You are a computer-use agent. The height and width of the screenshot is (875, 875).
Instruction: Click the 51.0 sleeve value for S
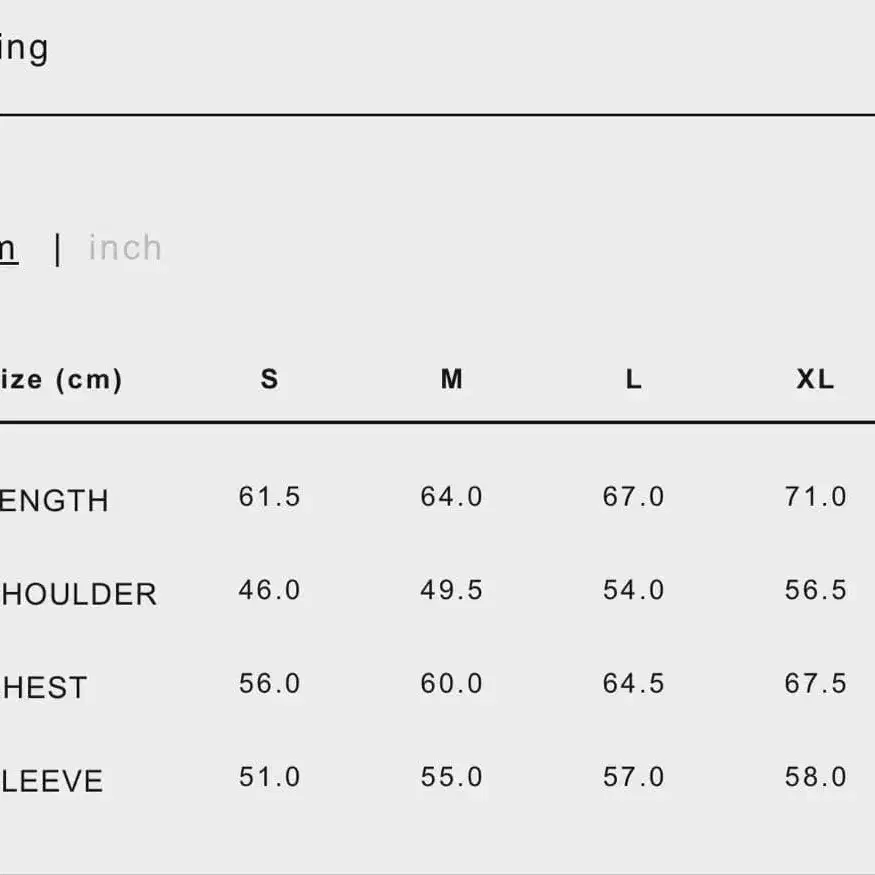[x=270, y=777]
